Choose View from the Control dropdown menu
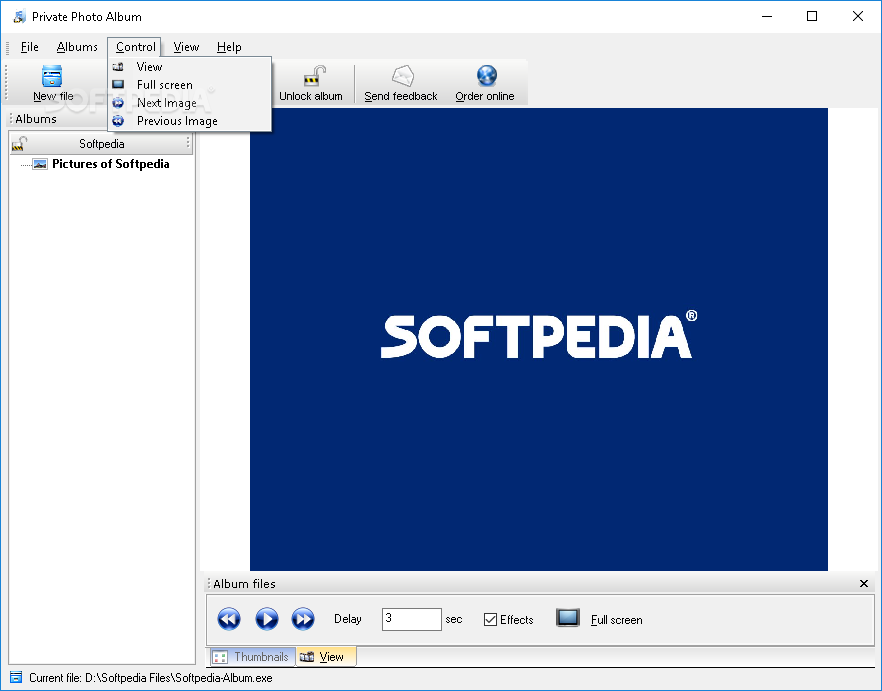 click(190, 67)
